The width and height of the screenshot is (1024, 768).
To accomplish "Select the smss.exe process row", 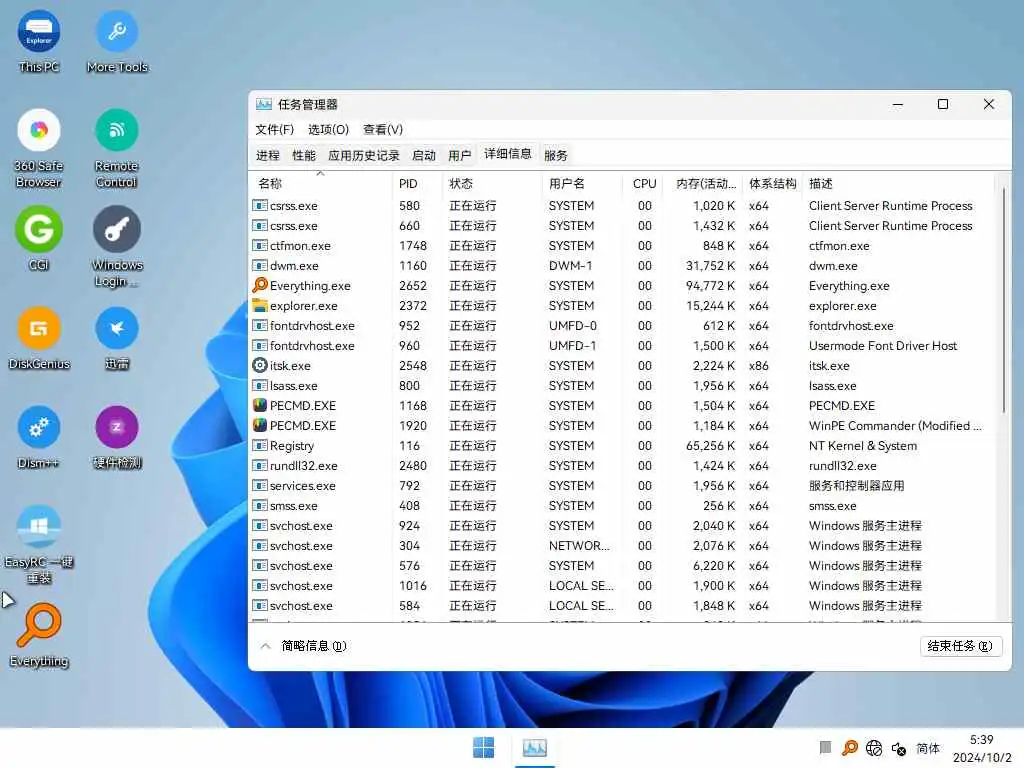I will 623,505.
